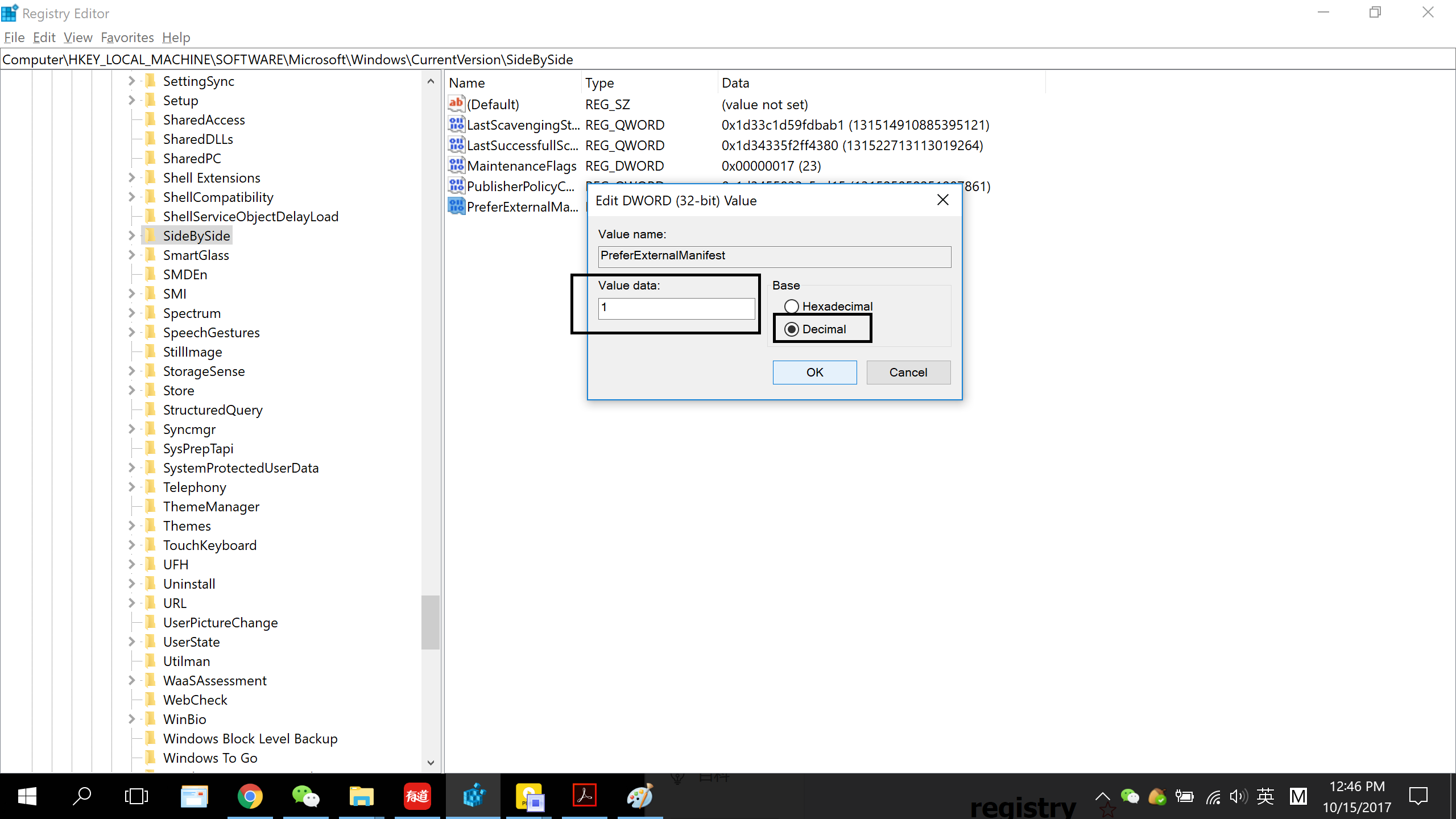Expand the SmartGlass registry key
The image size is (1456, 819).
pos(131,255)
